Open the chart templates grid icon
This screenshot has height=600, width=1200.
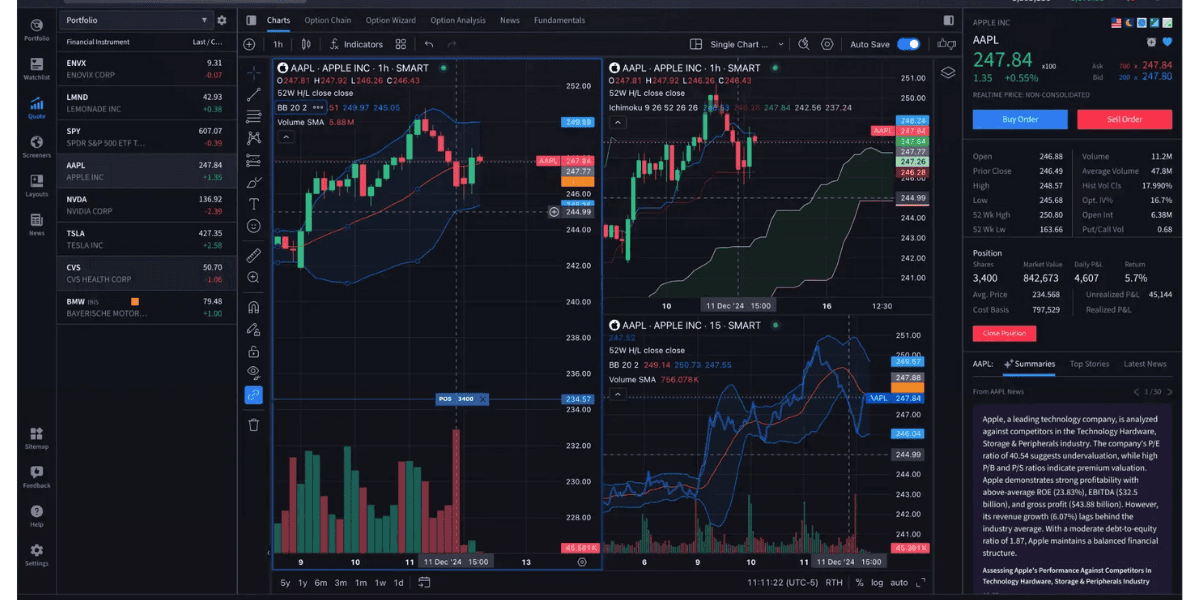point(400,44)
